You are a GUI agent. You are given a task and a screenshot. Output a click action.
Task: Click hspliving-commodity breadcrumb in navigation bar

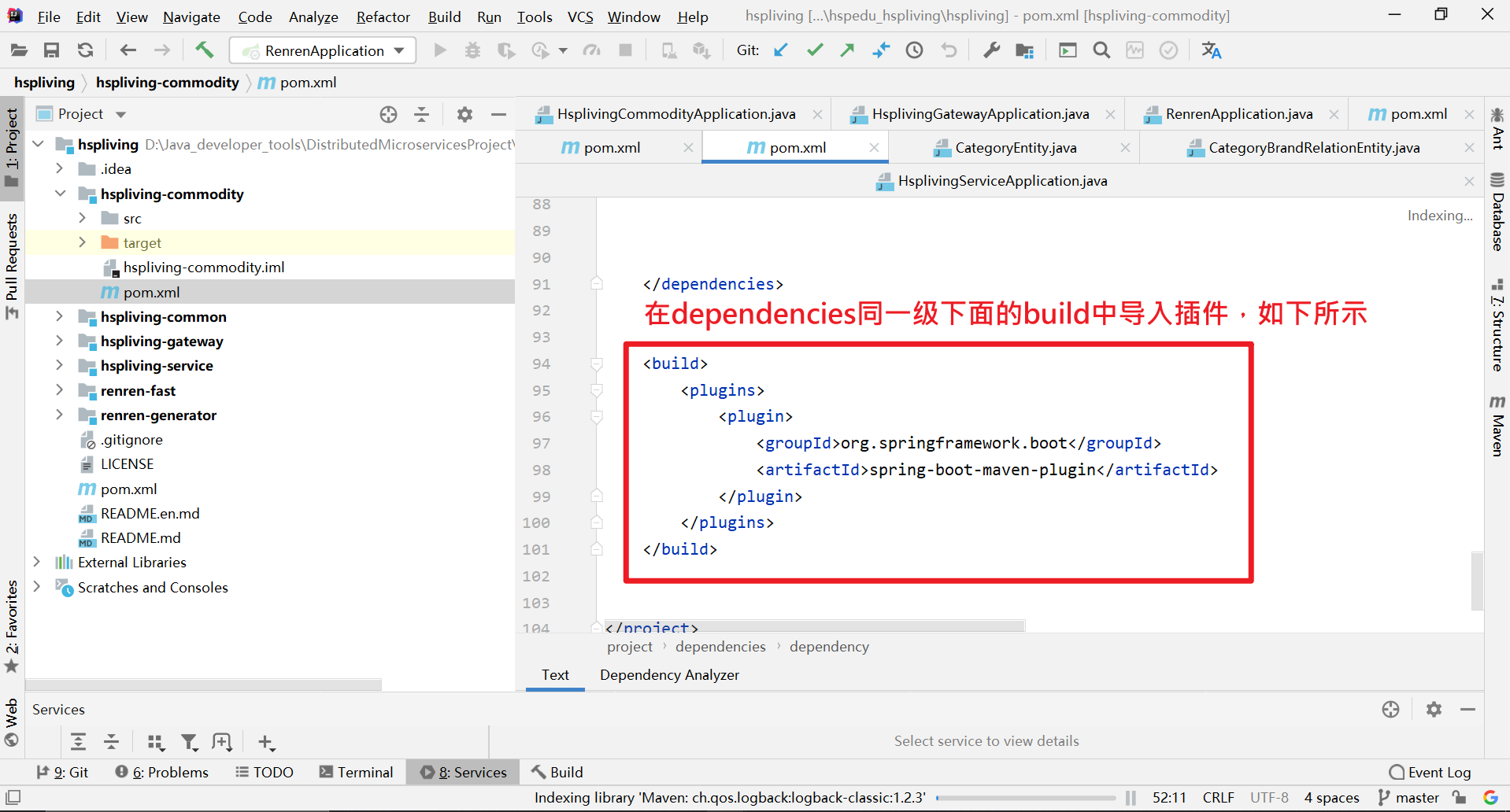[x=167, y=83]
